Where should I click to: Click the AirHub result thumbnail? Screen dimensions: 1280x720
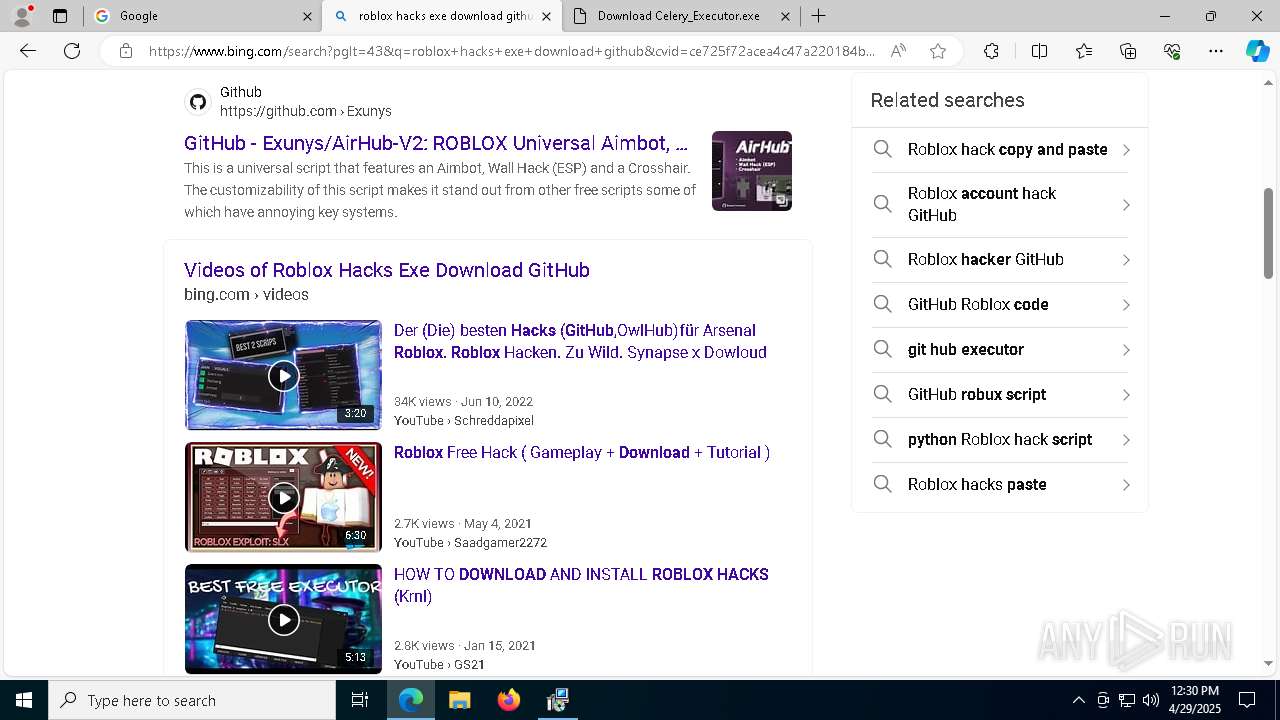752,171
